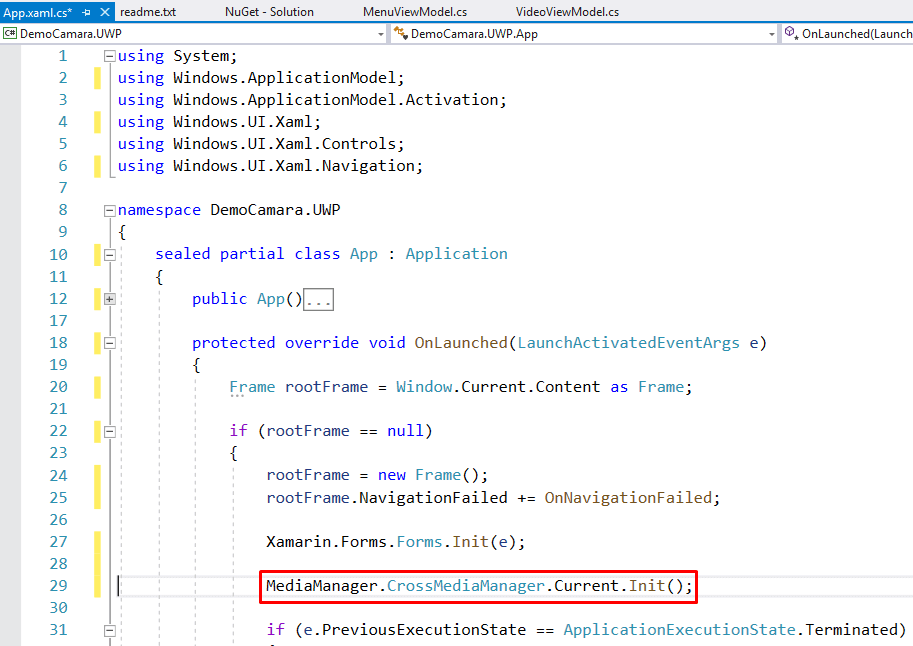Open the NuGet - Solution tab

(x=269, y=12)
